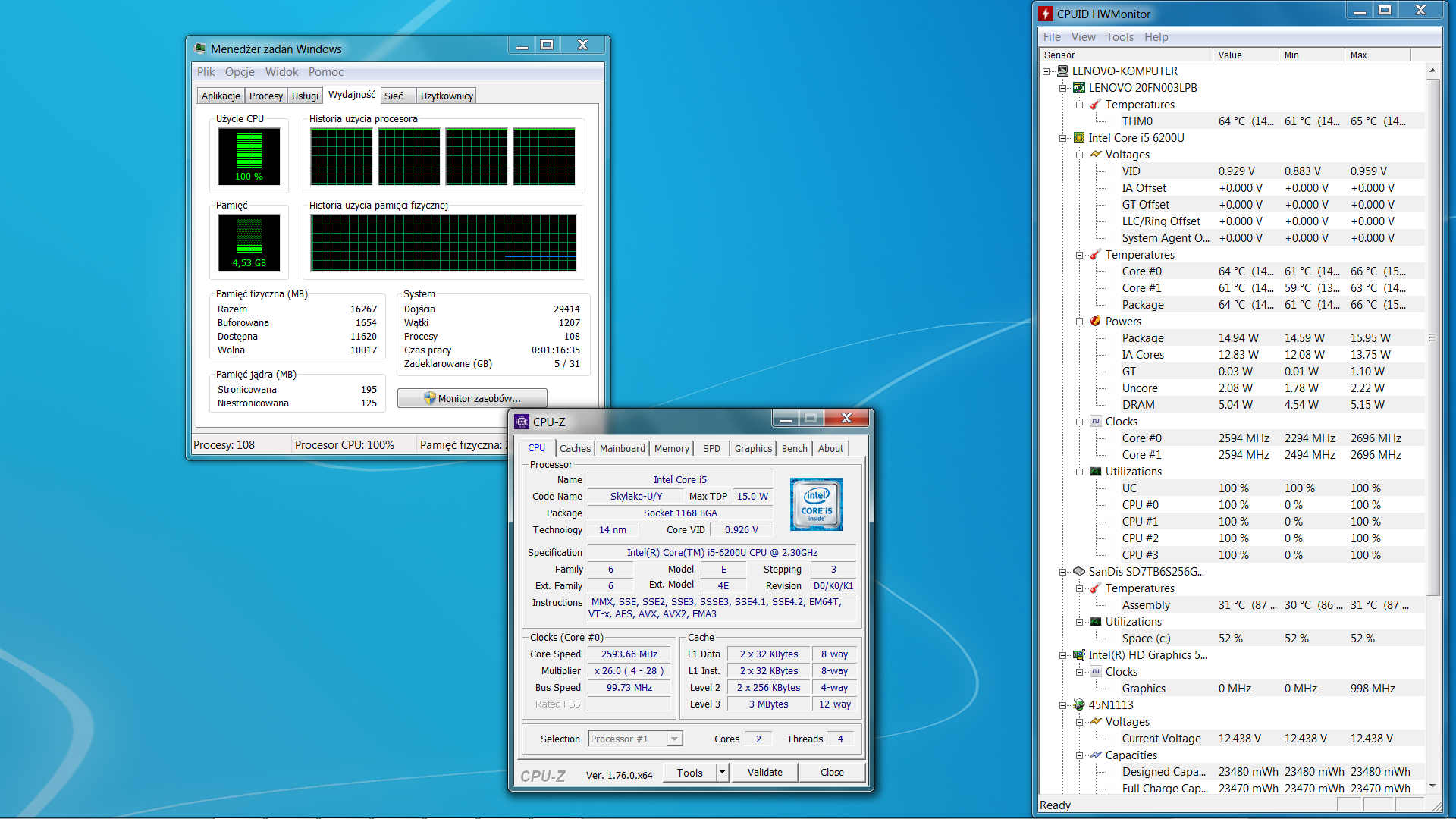Open the Tools dropdown arrow in CPU-Z
The height and width of the screenshot is (819, 1456).
pos(722,773)
